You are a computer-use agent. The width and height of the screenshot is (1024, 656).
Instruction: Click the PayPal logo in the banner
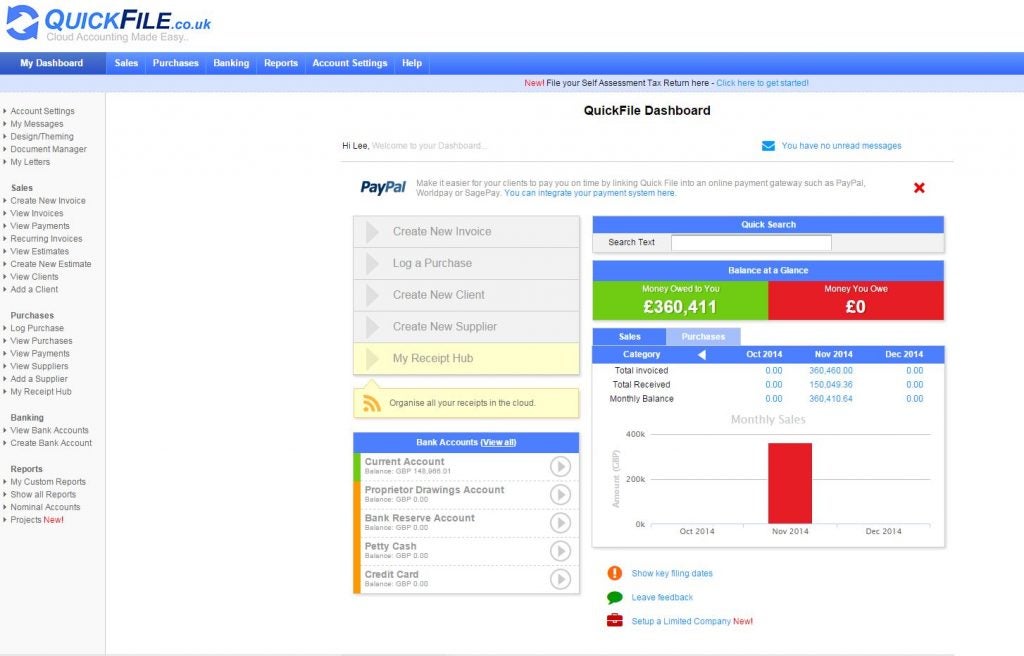click(384, 188)
